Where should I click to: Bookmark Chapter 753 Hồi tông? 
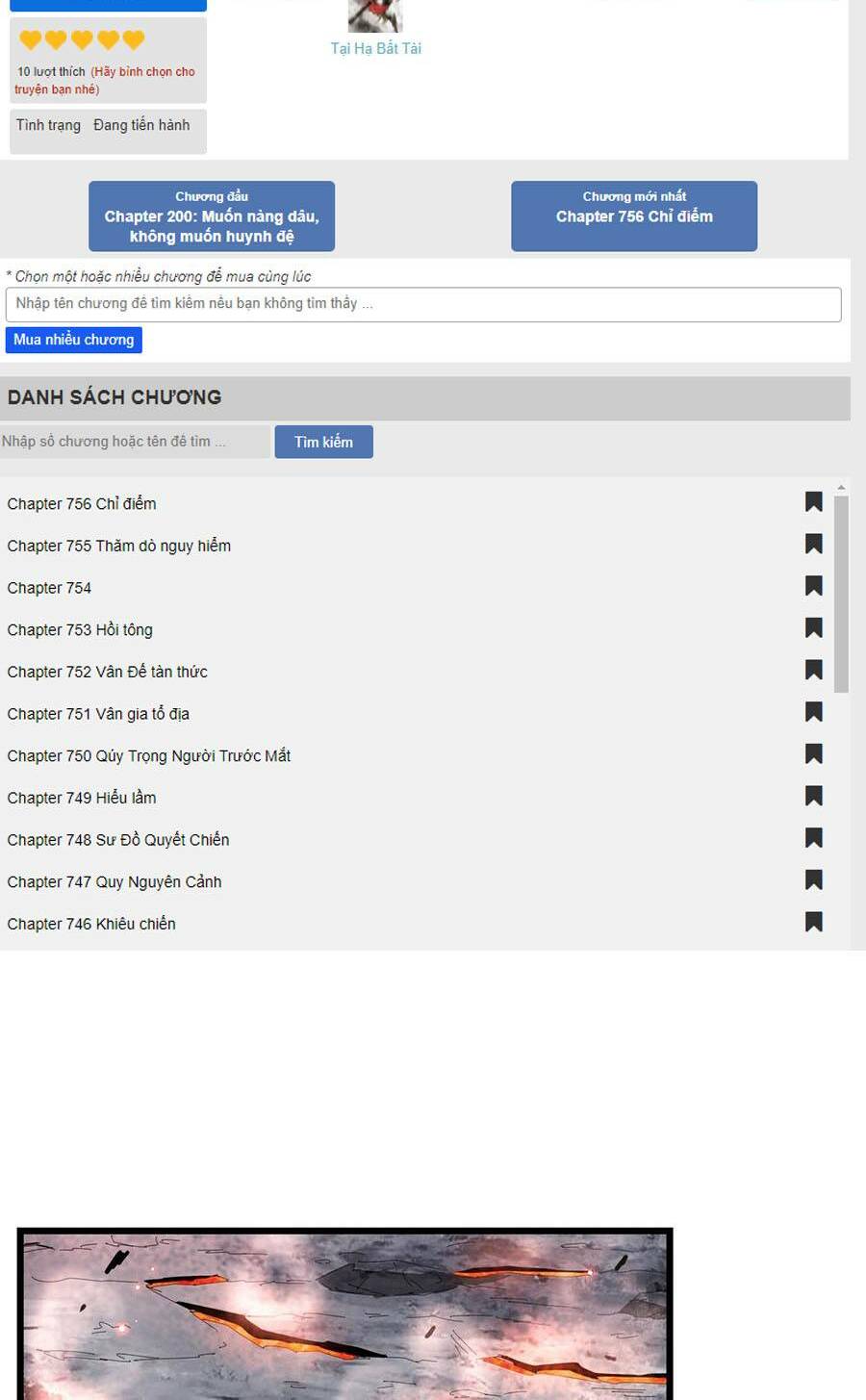pyautogui.click(x=813, y=628)
